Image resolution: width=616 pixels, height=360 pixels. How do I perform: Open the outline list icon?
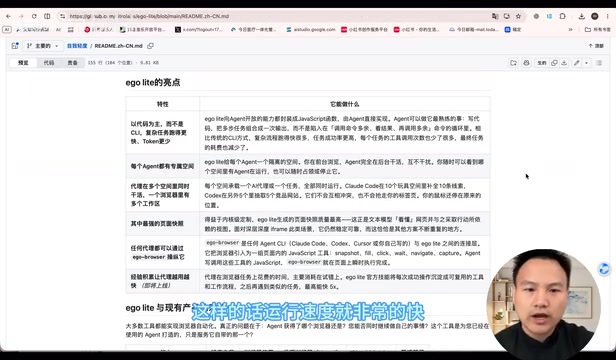click(599, 63)
